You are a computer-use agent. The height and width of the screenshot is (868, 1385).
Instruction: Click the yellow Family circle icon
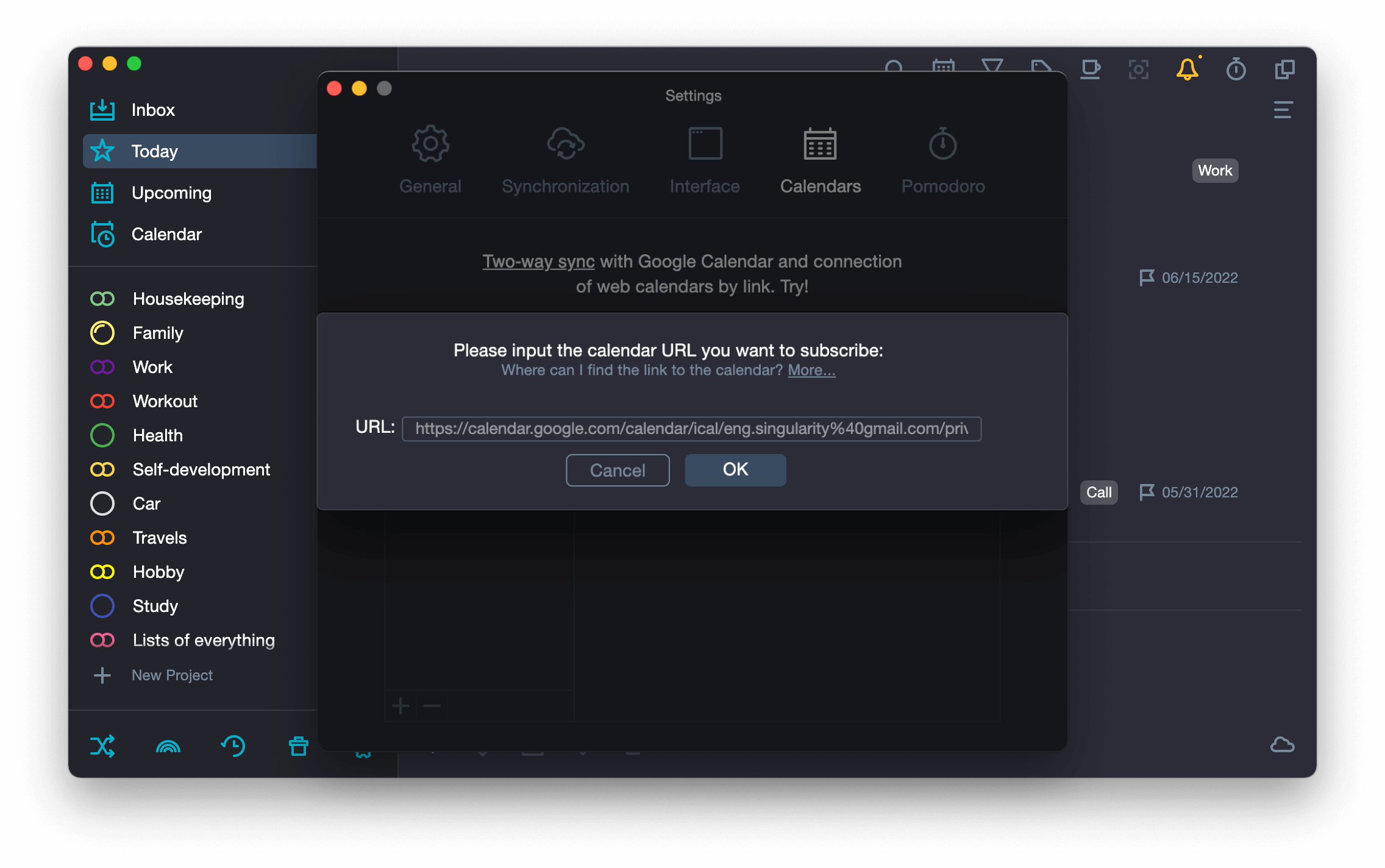point(102,333)
